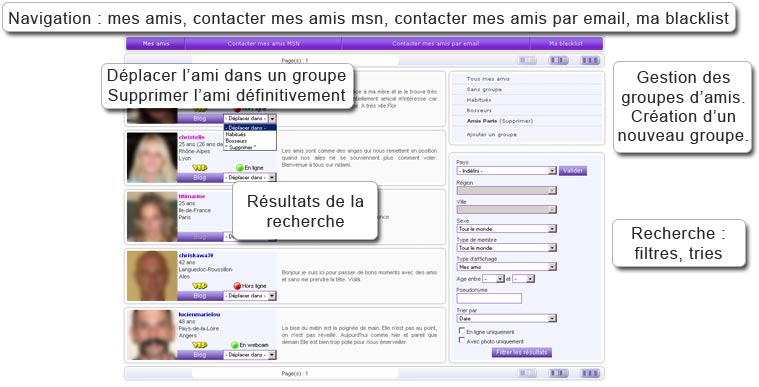Tick the En ligne uniquement checkbox
The image size is (759, 387).
point(462,331)
